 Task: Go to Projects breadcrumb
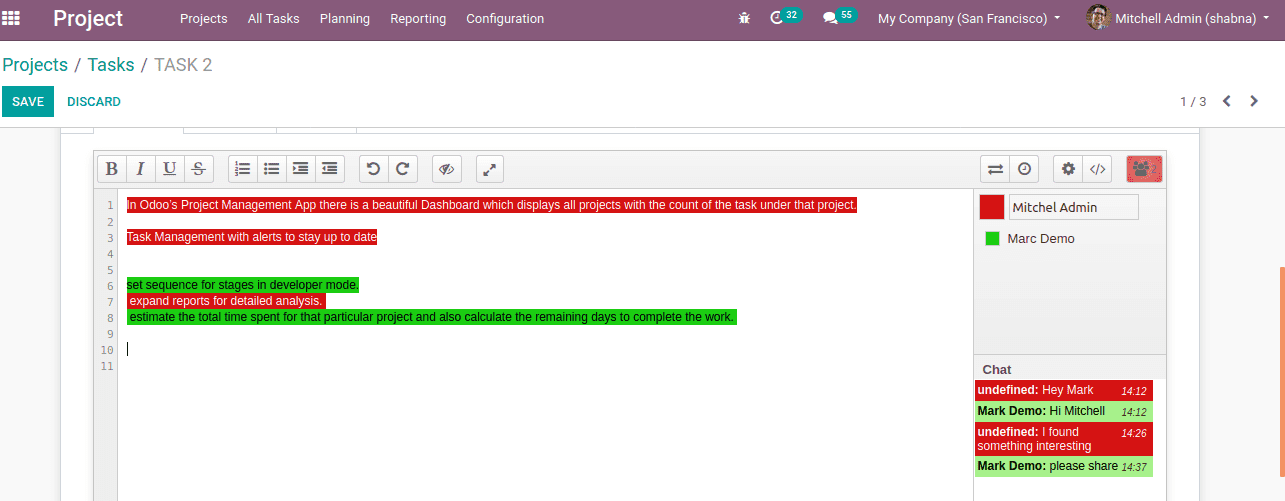click(x=35, y=65)
